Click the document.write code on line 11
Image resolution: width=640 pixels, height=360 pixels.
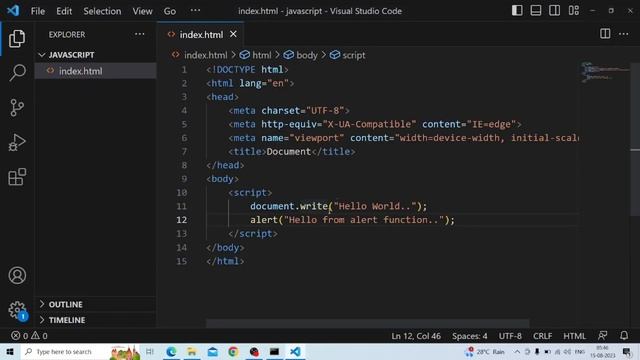click(338, 206)
